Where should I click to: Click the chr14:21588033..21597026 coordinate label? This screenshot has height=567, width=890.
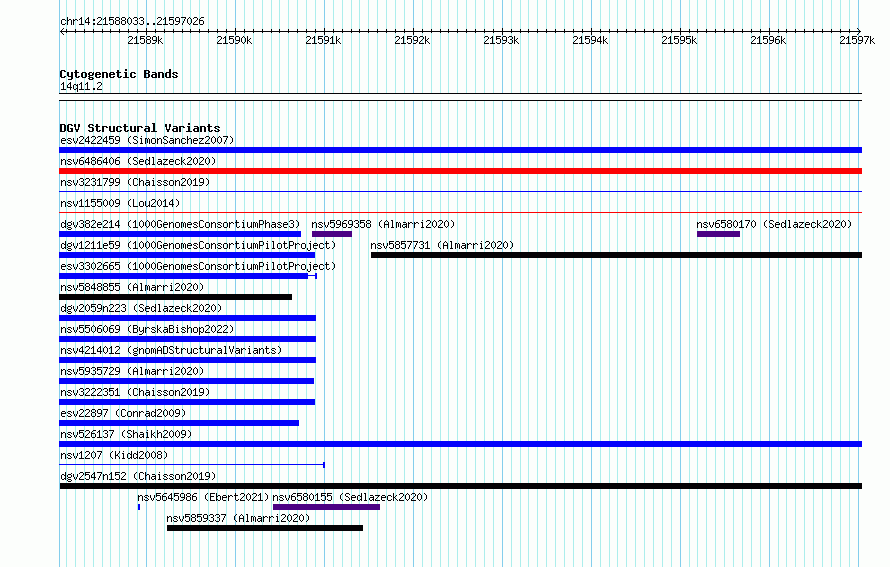(x=132, y=22)
